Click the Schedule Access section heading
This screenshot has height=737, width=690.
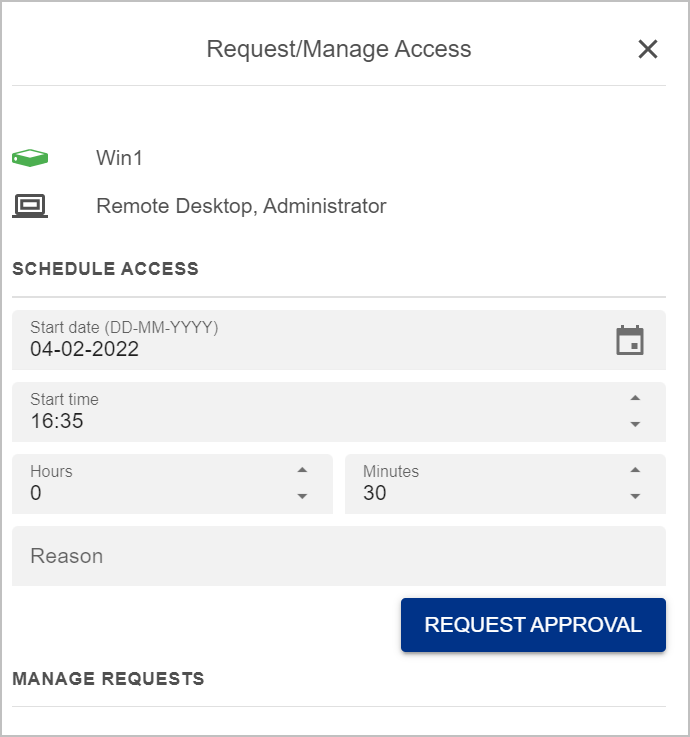[105, 268]
